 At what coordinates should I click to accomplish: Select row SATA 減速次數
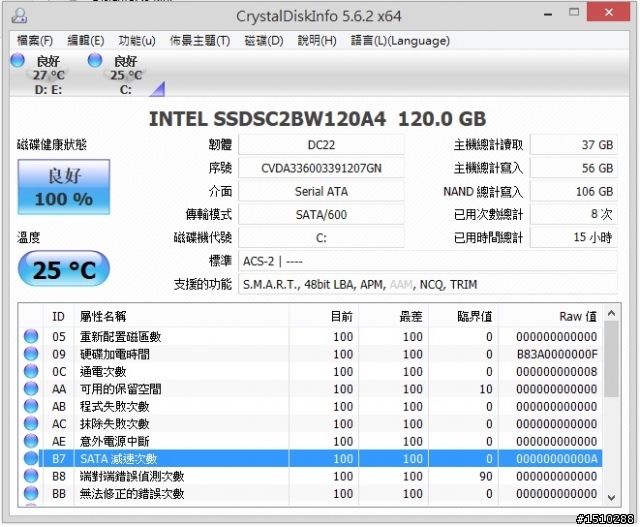310,459
